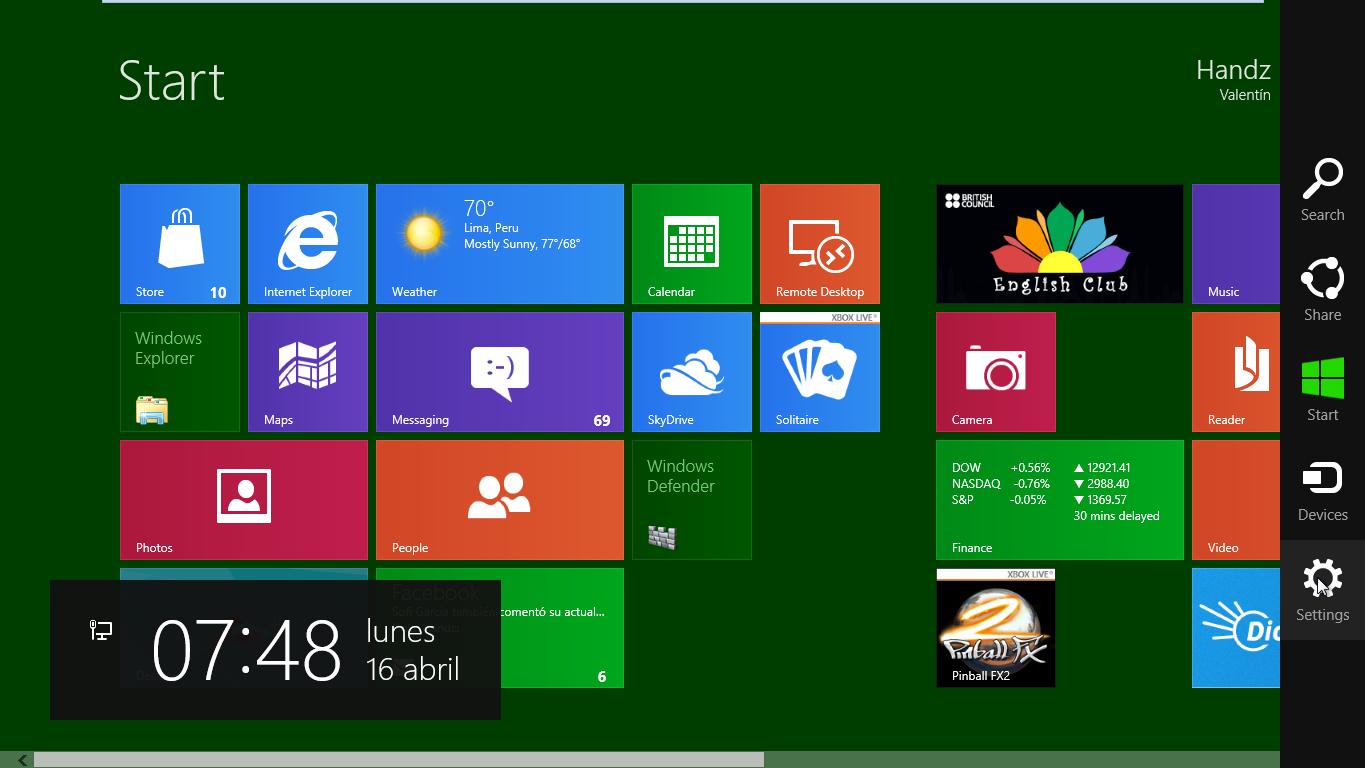Open the English Club tile thumbnail
The width and height of the screenshot is (1365, 768).
point(1060,244)
